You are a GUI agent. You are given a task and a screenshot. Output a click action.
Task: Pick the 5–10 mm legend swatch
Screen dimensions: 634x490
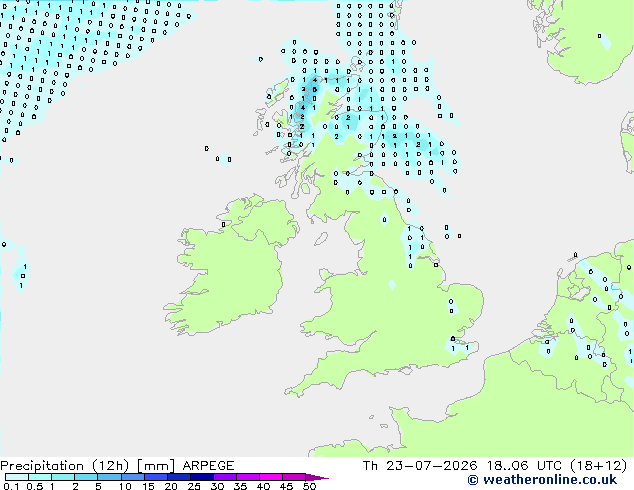coord(109,477)
